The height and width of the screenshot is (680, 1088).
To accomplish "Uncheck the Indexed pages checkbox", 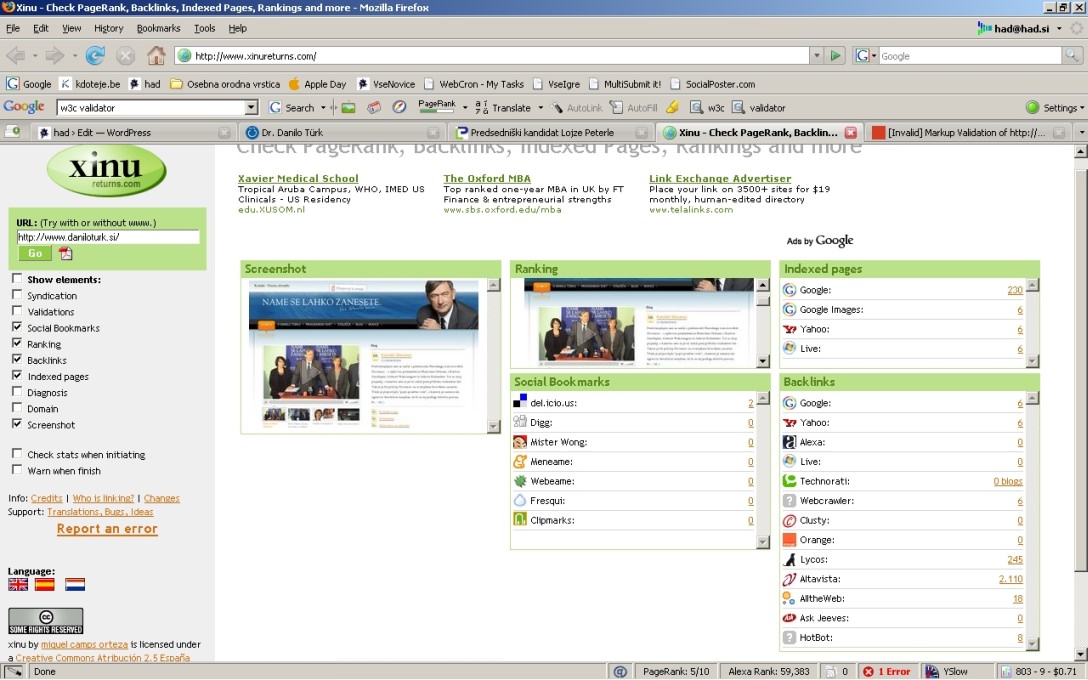I will pos(17,375).
